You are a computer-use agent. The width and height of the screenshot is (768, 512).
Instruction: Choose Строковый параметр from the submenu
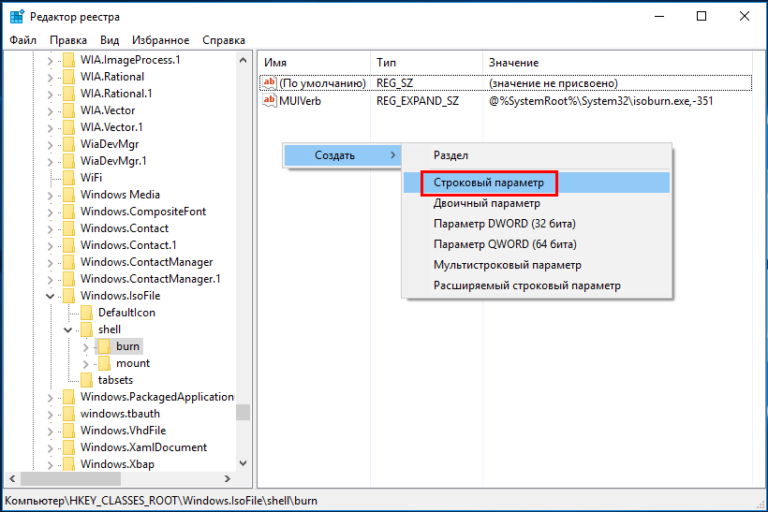pyautogui.click(x=488, y=182)
